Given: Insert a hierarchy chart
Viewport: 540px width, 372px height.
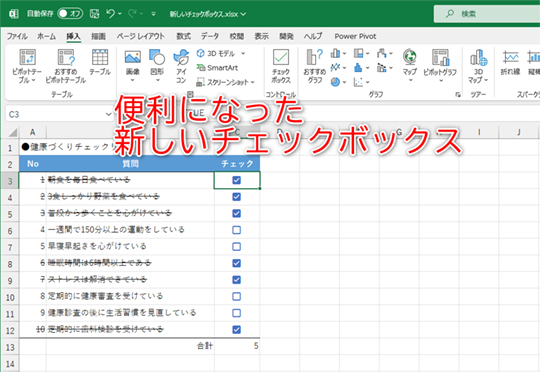Looking at the screenshot, I should coord(359,53).
